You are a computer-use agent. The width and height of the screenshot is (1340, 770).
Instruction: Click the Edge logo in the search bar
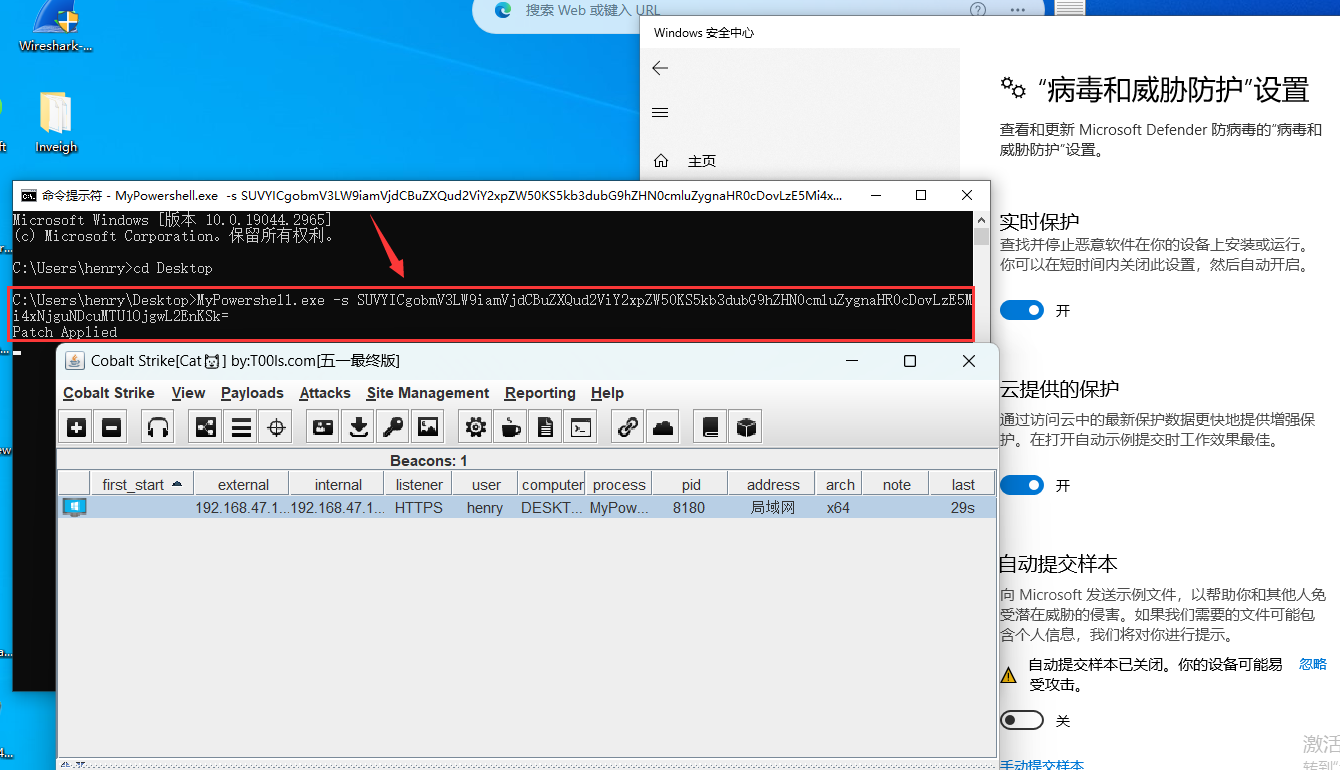(503, 10)
